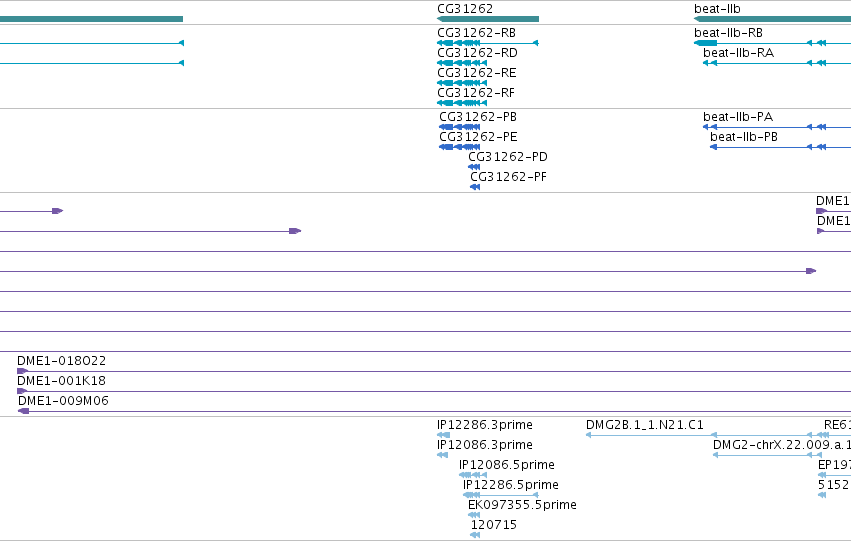Click the small CG31262-PF CDS glyph
This screenshot has height=541, width=851.
point(475,187)
